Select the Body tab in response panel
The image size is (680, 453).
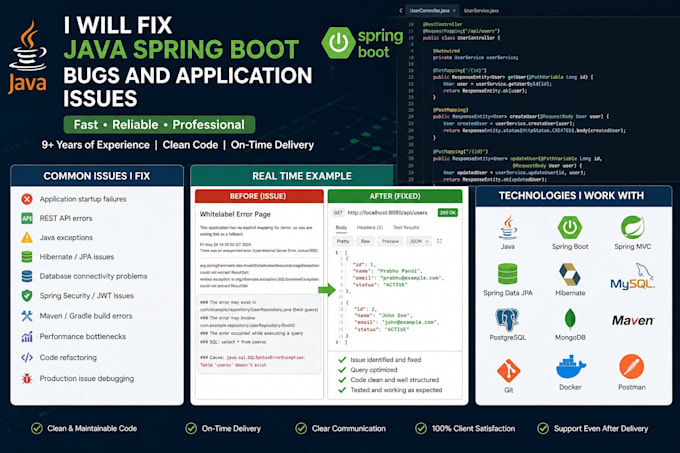341,228
